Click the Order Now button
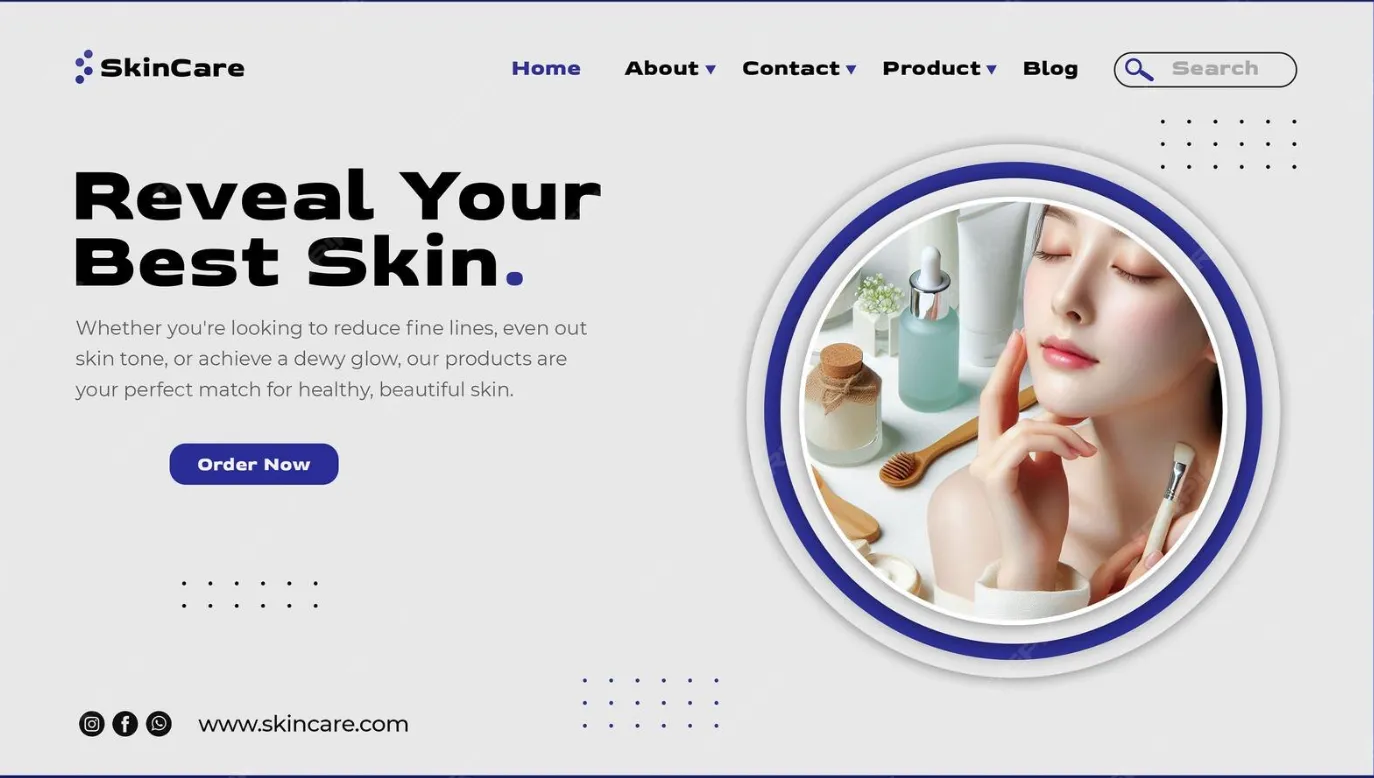 click(254, 464)
